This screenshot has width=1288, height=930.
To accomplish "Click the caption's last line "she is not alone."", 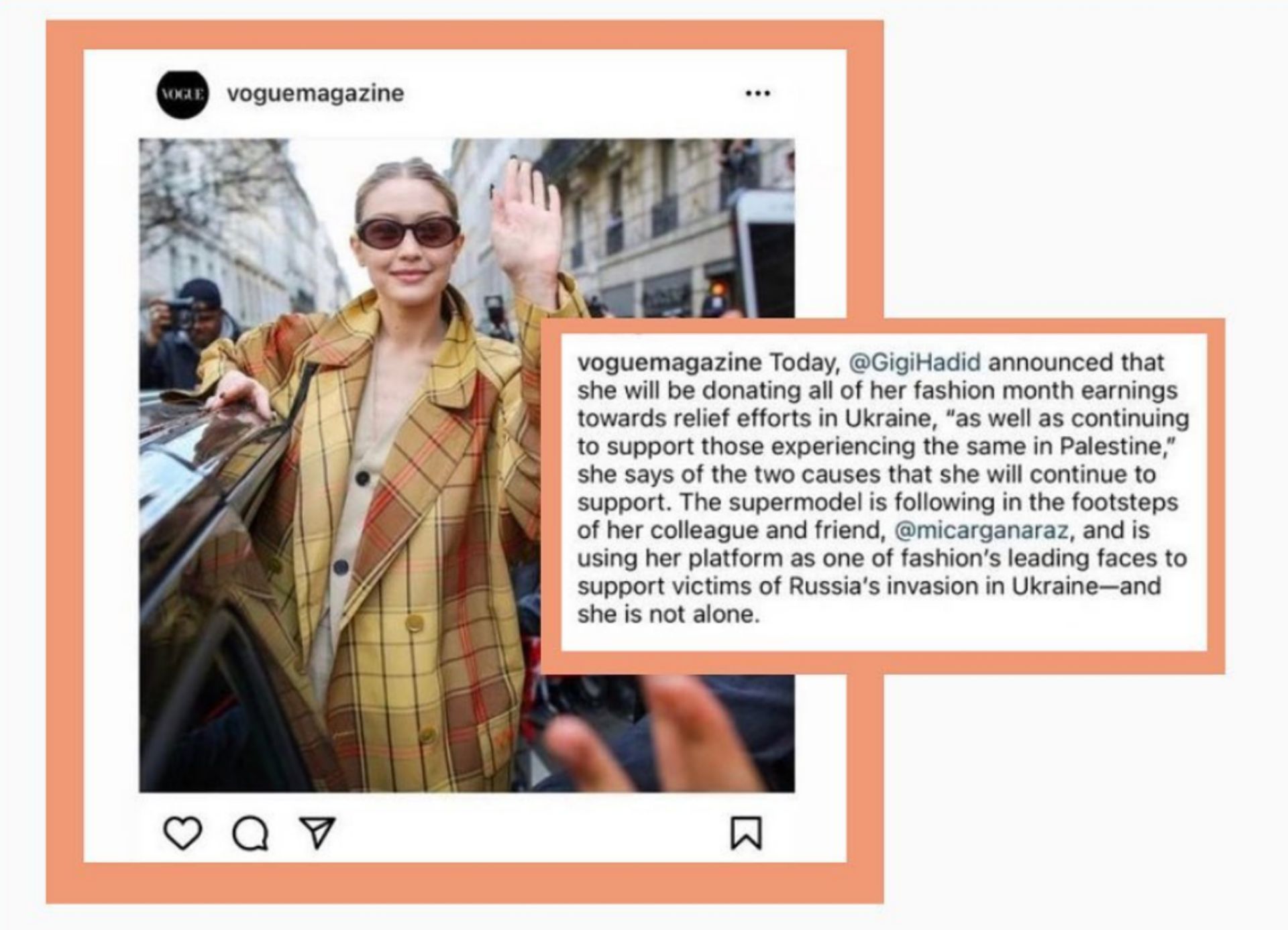I will (669, 614).
